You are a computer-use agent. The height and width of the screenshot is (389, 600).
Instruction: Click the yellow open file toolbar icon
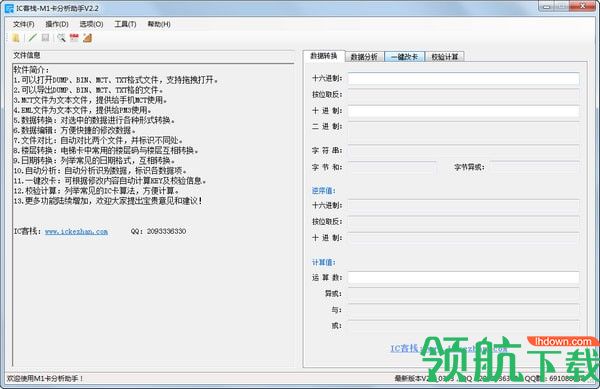(x=16, y=38)
